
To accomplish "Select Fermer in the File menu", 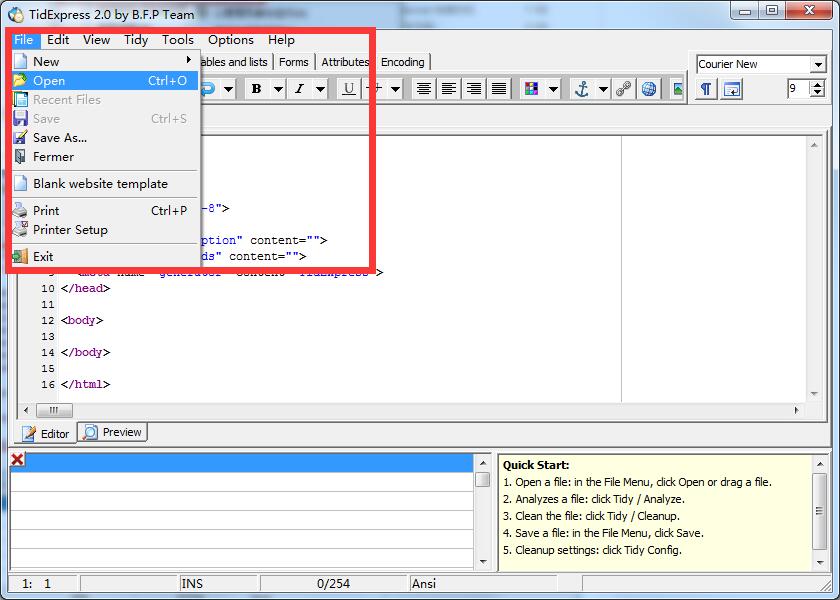I will click(105, 157).
